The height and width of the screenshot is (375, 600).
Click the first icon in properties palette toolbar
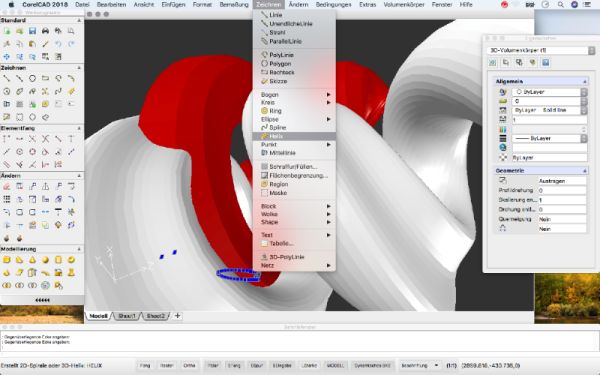493,62
